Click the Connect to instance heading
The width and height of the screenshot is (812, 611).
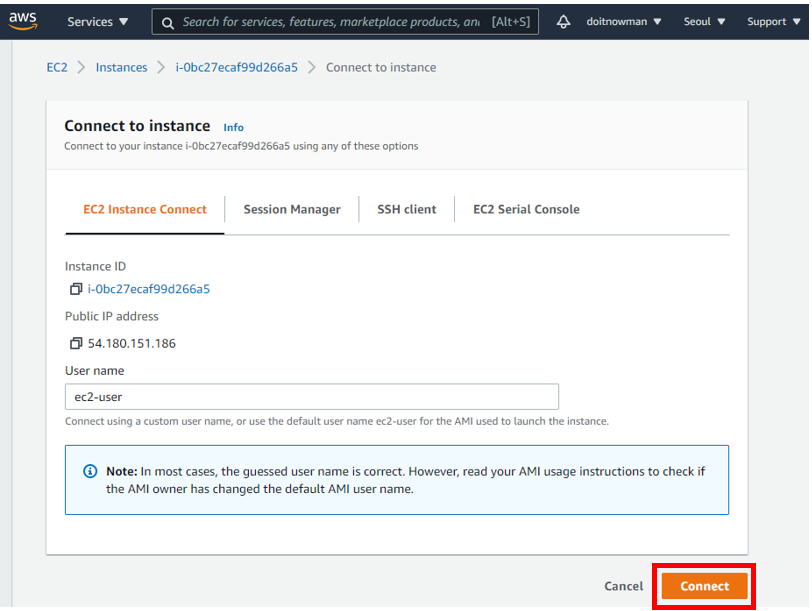(137, 126)
